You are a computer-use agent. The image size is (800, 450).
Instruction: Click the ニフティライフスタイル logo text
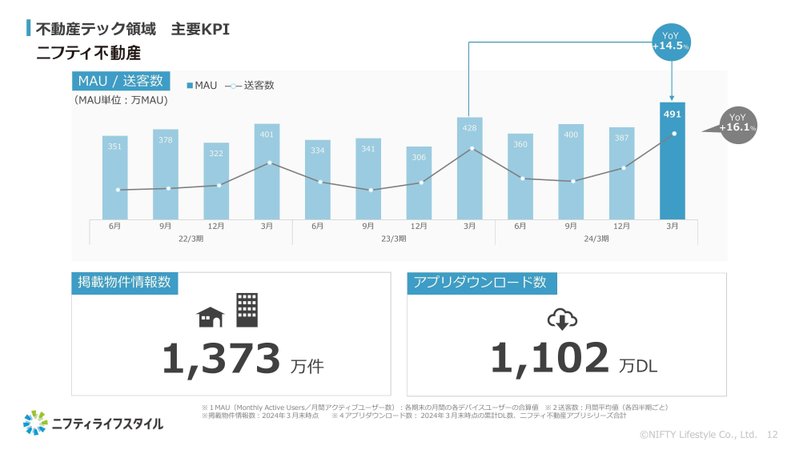(108, 423)
